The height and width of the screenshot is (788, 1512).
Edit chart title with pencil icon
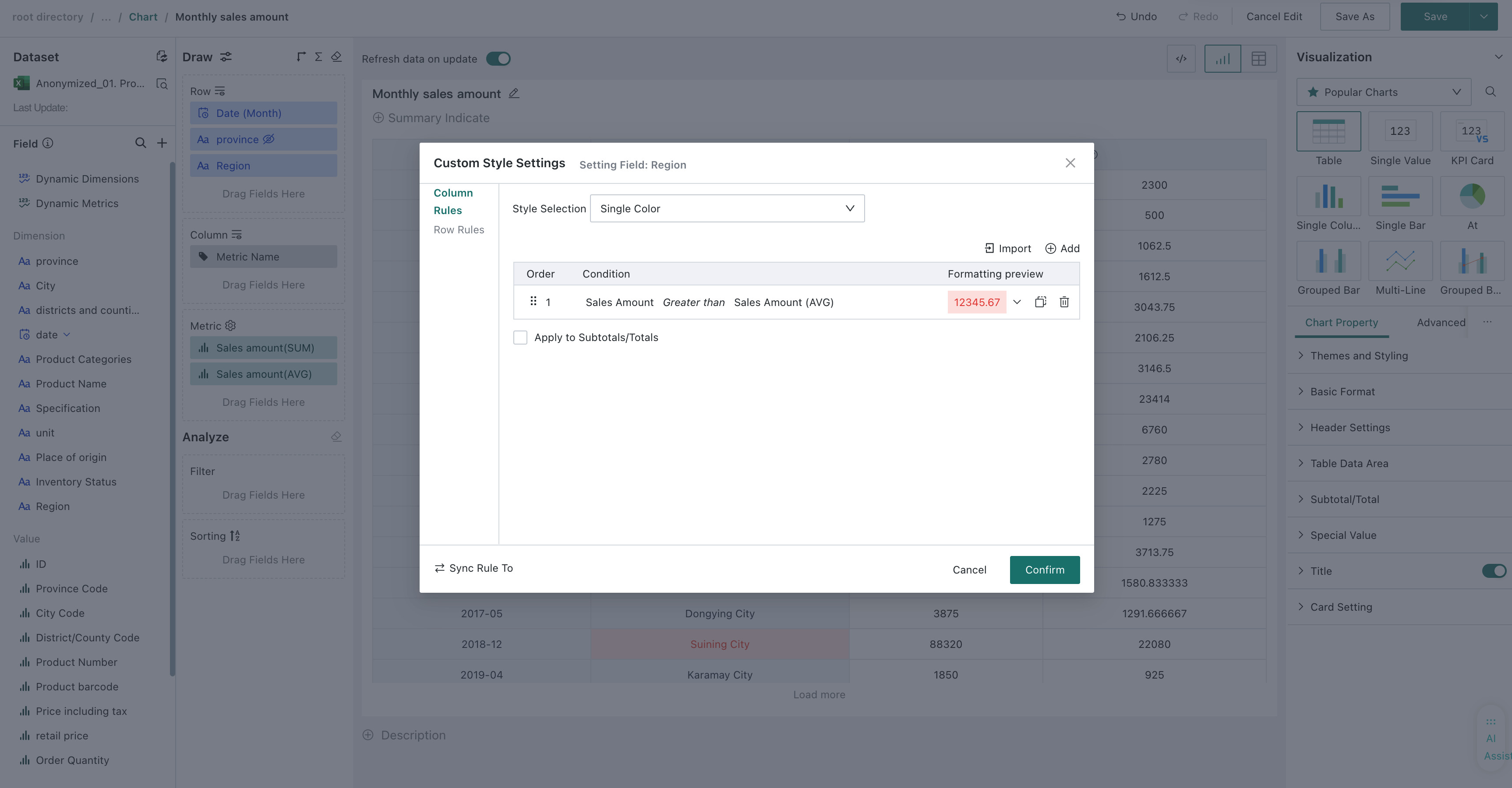coord(514,93)
